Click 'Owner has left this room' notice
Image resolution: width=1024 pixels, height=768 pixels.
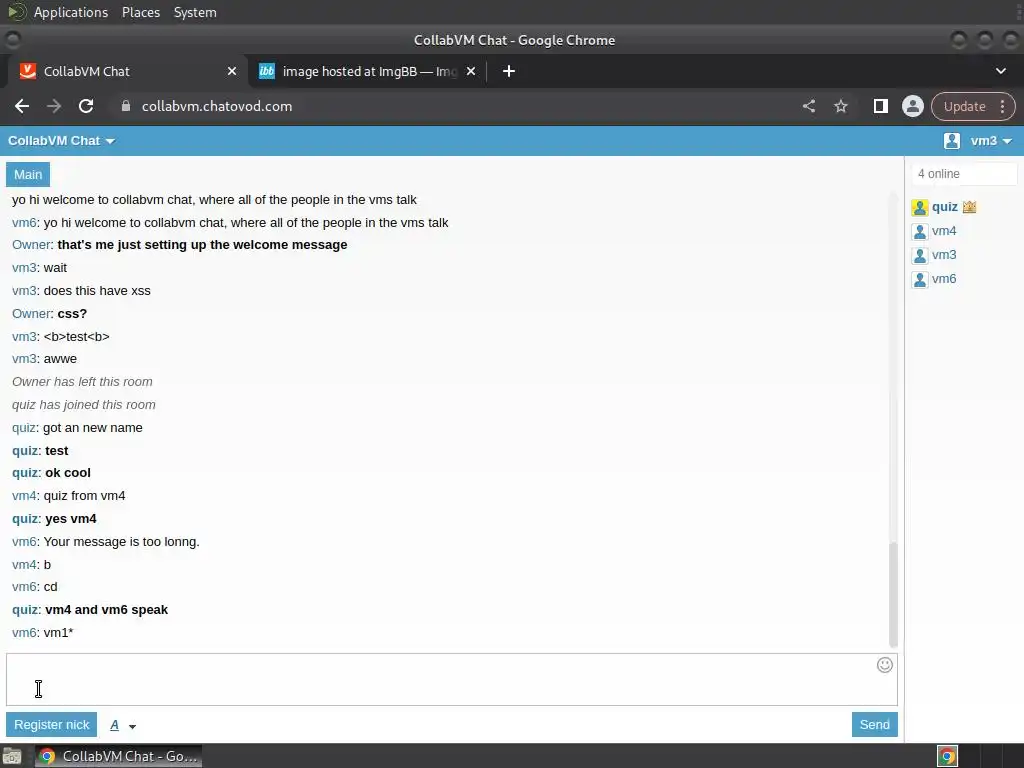(82, 382)
